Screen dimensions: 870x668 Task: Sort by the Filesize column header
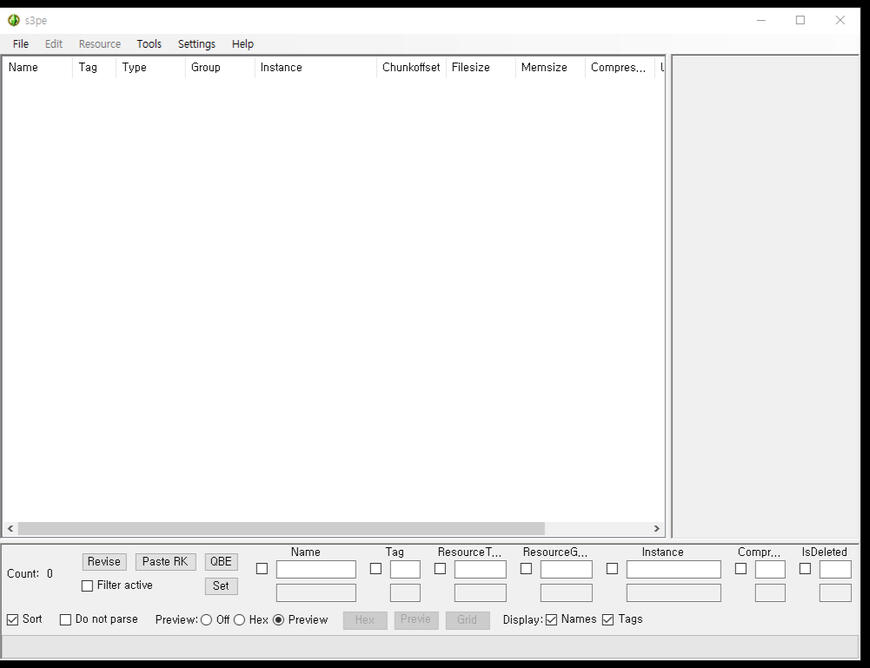(480, 68)
